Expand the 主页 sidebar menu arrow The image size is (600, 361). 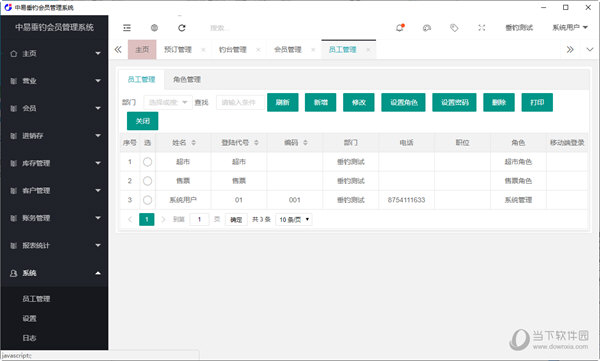click(98, 54)
